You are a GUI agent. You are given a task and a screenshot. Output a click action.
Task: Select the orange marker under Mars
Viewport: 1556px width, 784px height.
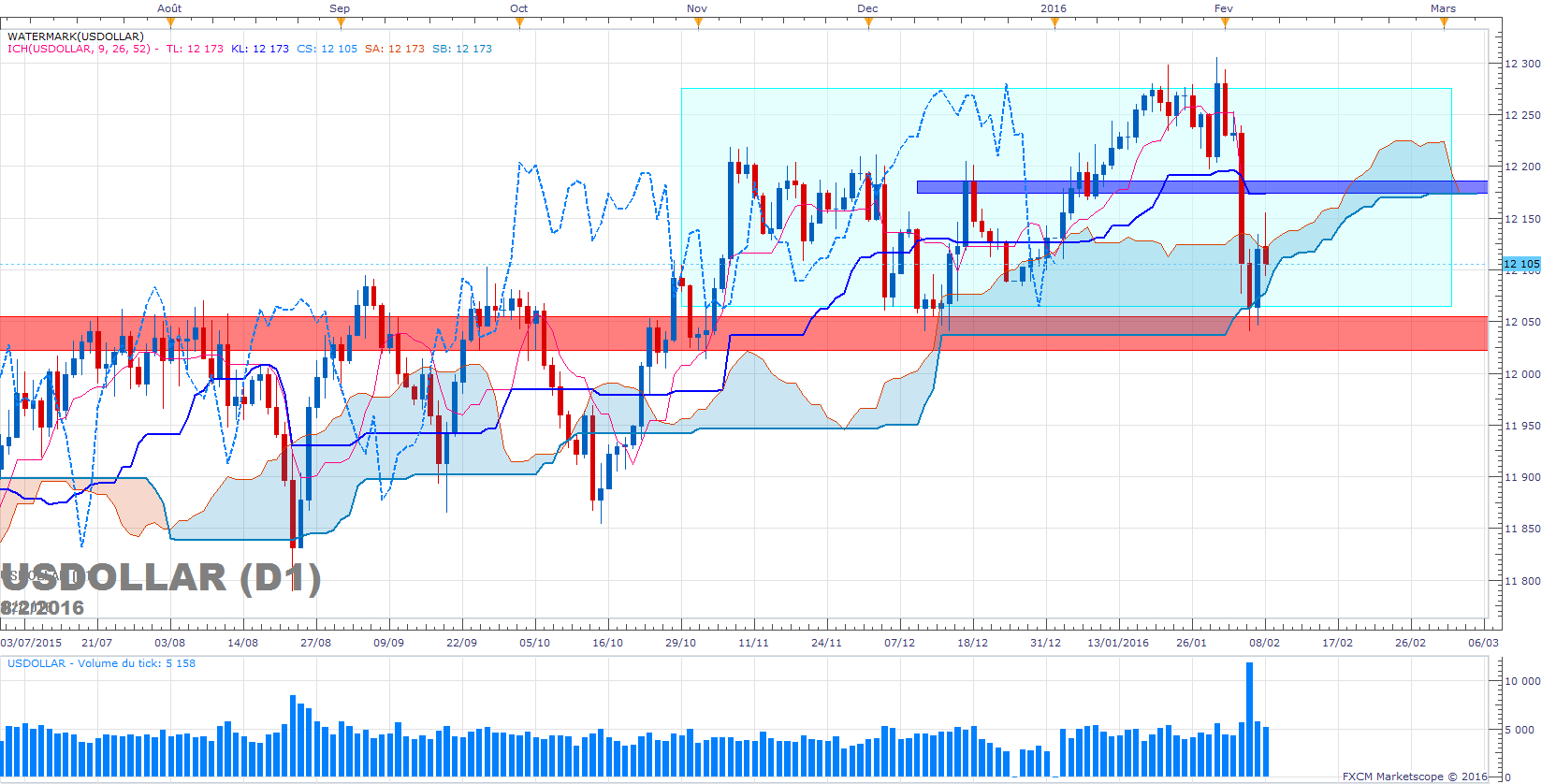coord(1444,22)
